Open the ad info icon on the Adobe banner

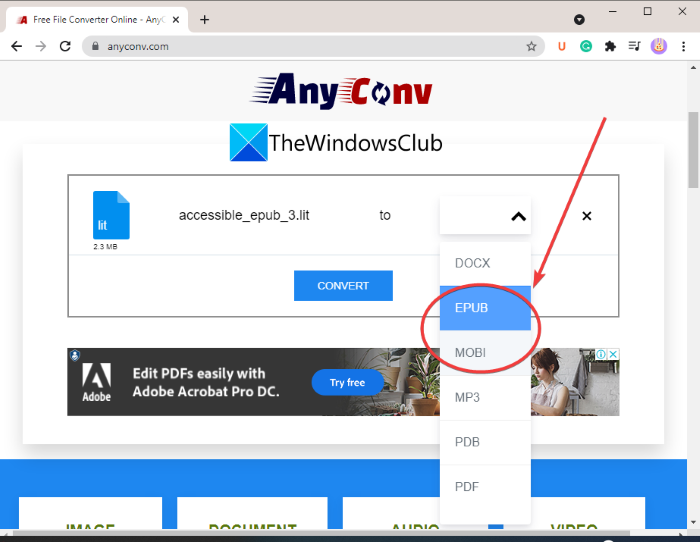coord(601,354)
